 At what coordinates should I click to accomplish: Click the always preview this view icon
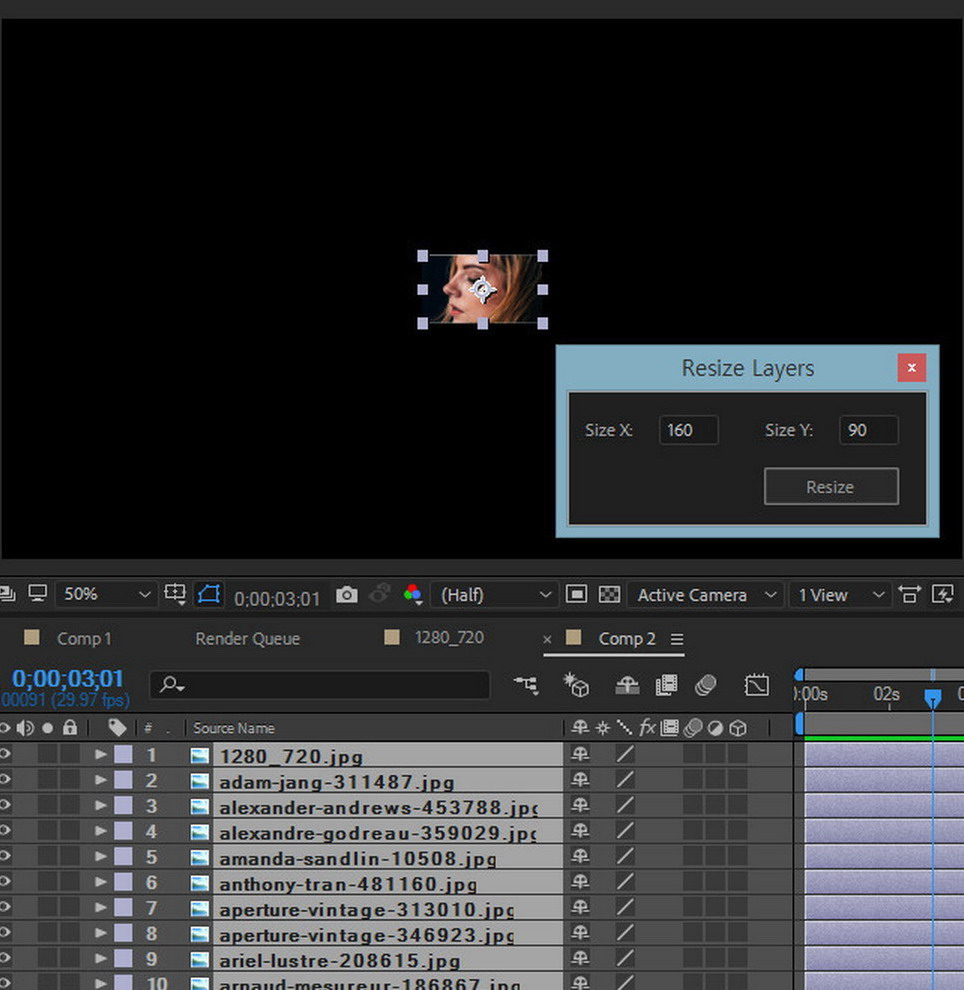coord(7,593)
